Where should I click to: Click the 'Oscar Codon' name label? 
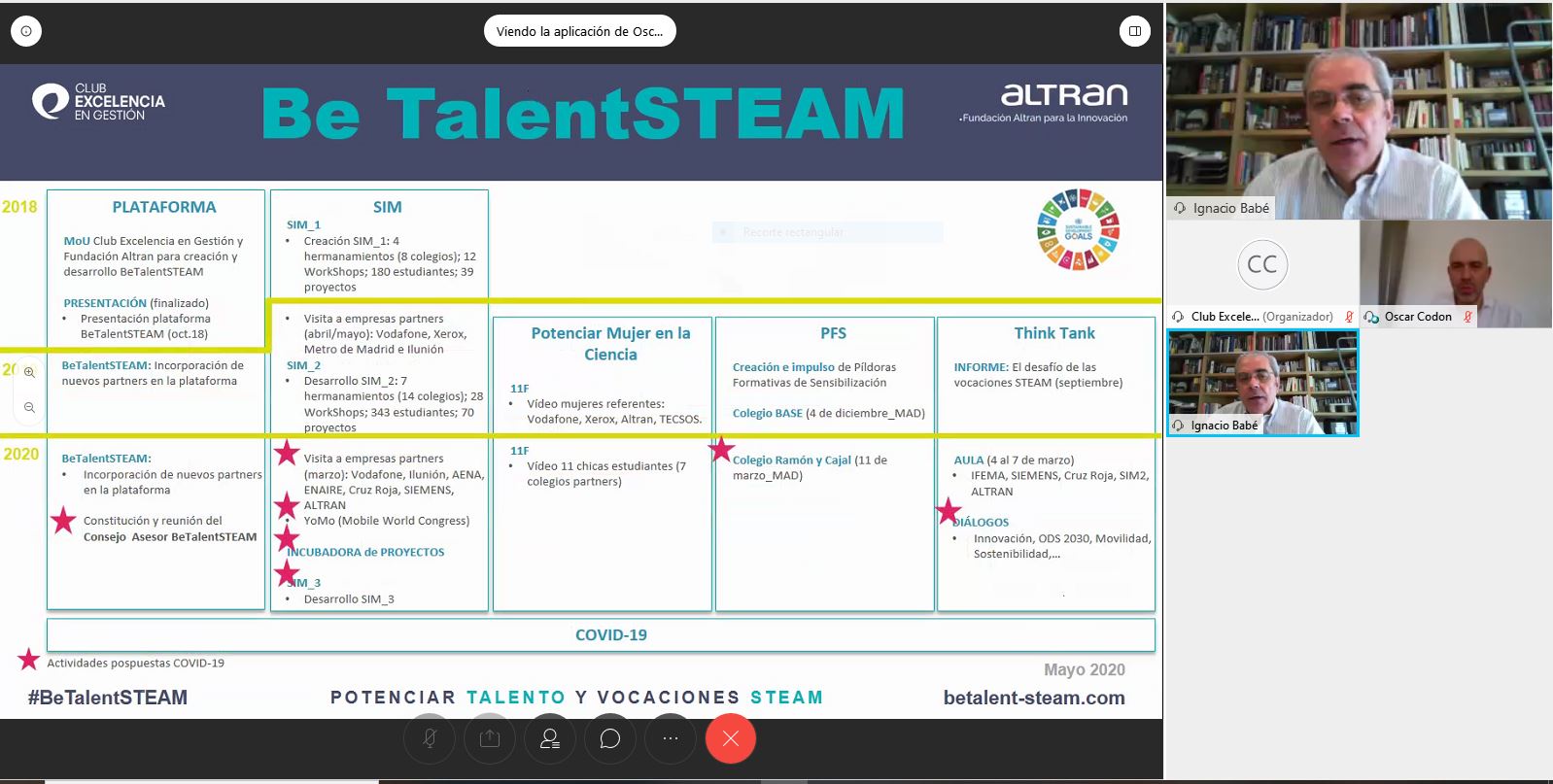pos(1418,317)
